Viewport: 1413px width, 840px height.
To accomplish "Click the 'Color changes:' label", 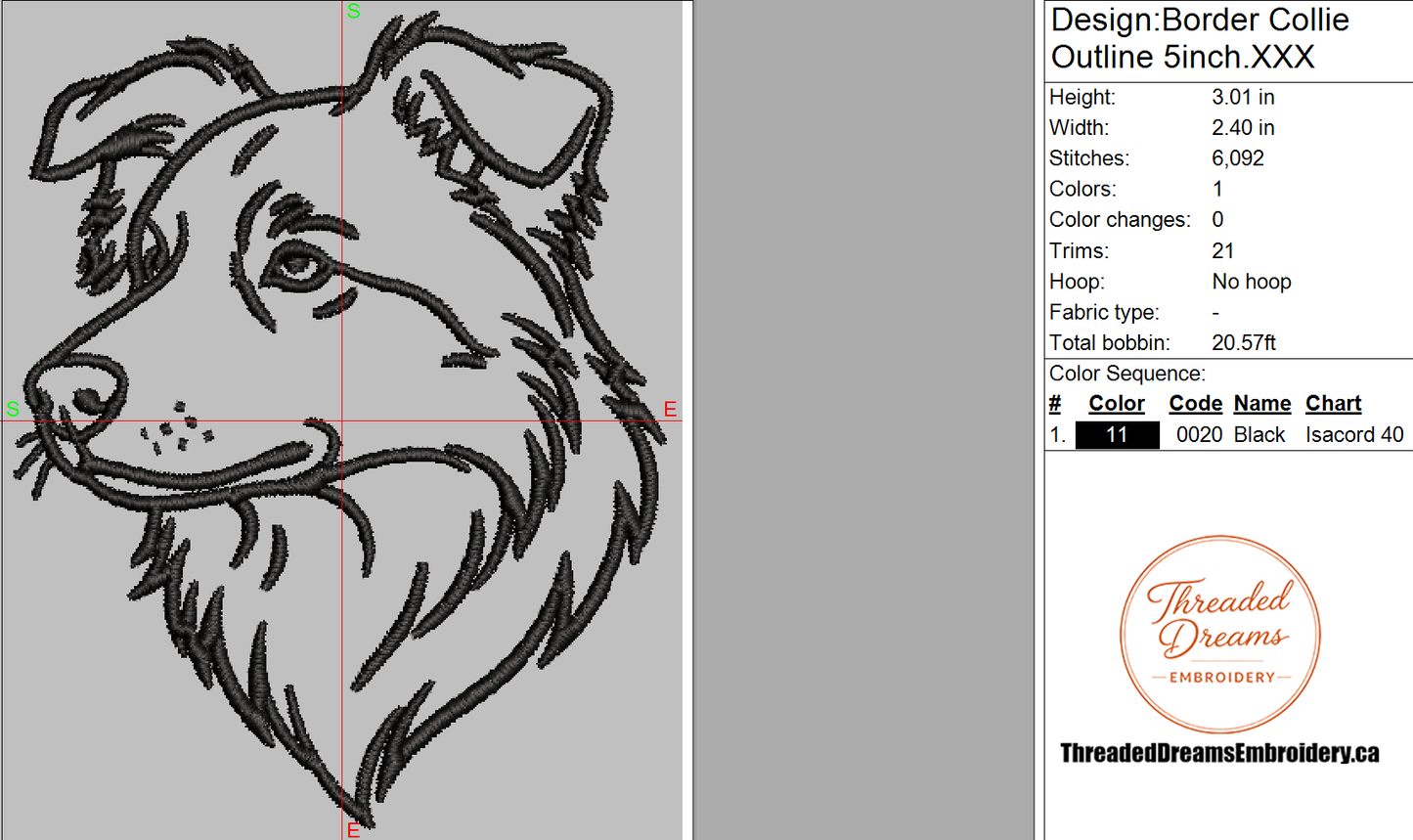I will 1120,220.
